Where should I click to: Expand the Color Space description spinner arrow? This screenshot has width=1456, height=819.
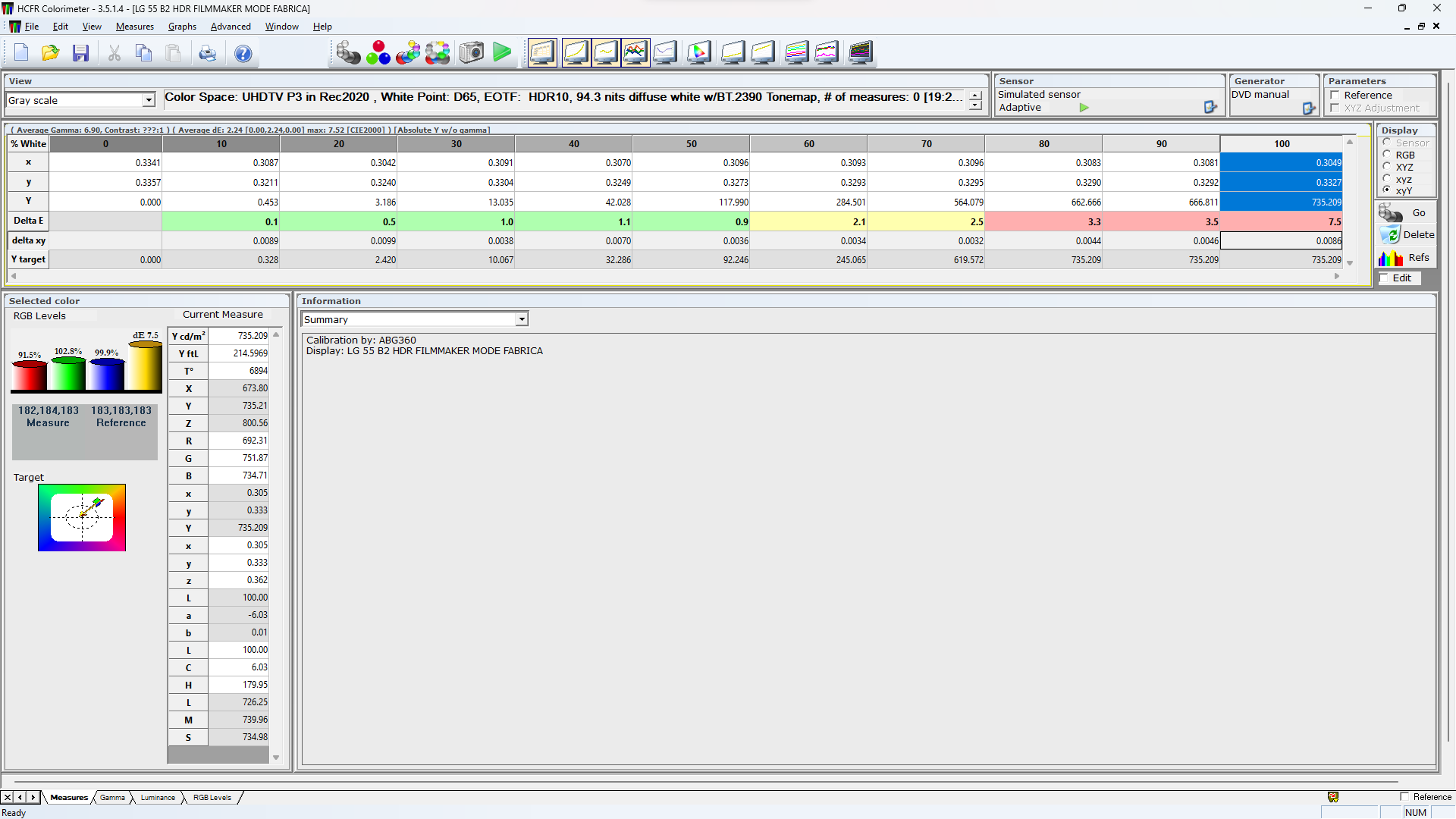point(975,97)
